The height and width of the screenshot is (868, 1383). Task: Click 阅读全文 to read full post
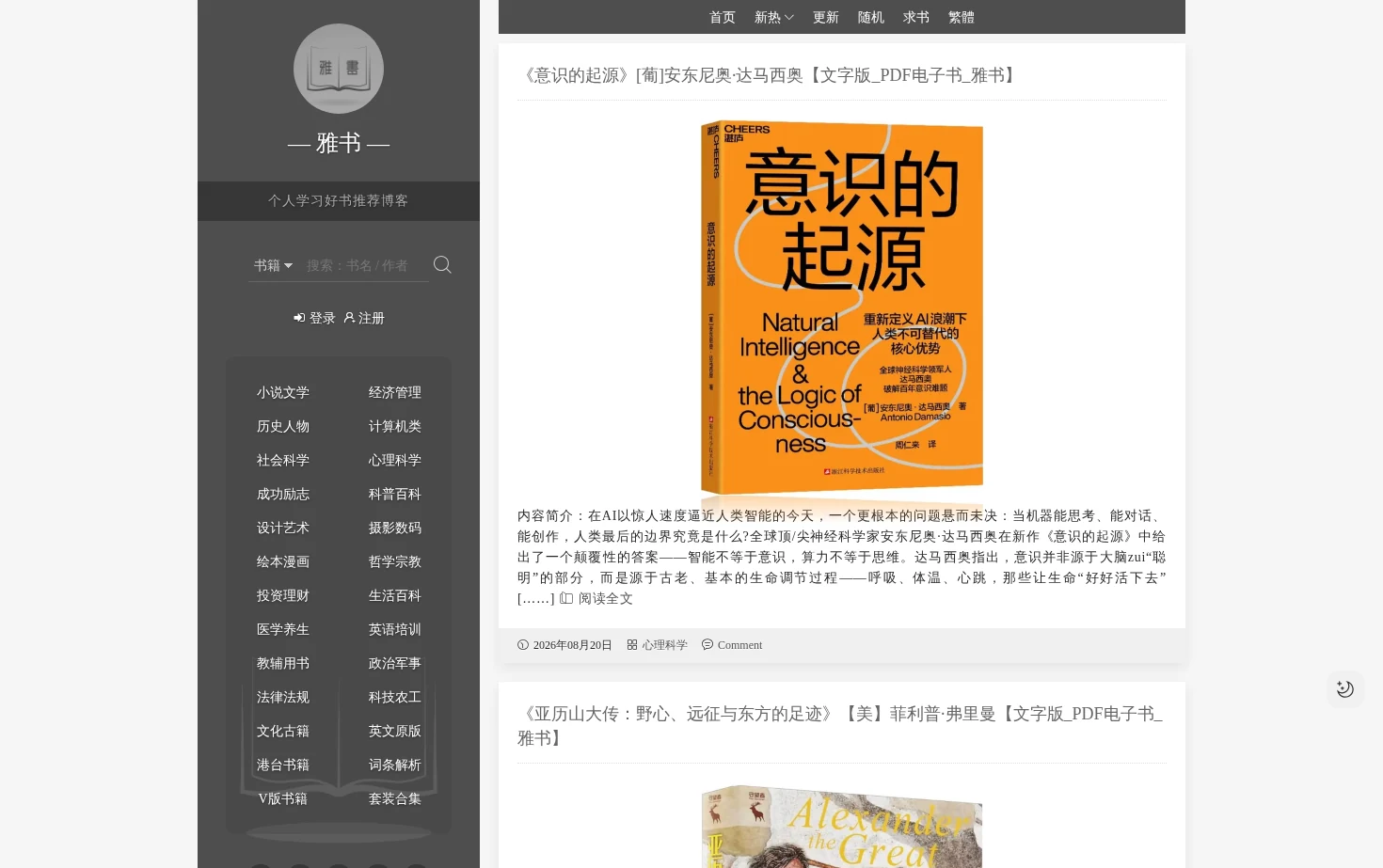pos(596,598)
